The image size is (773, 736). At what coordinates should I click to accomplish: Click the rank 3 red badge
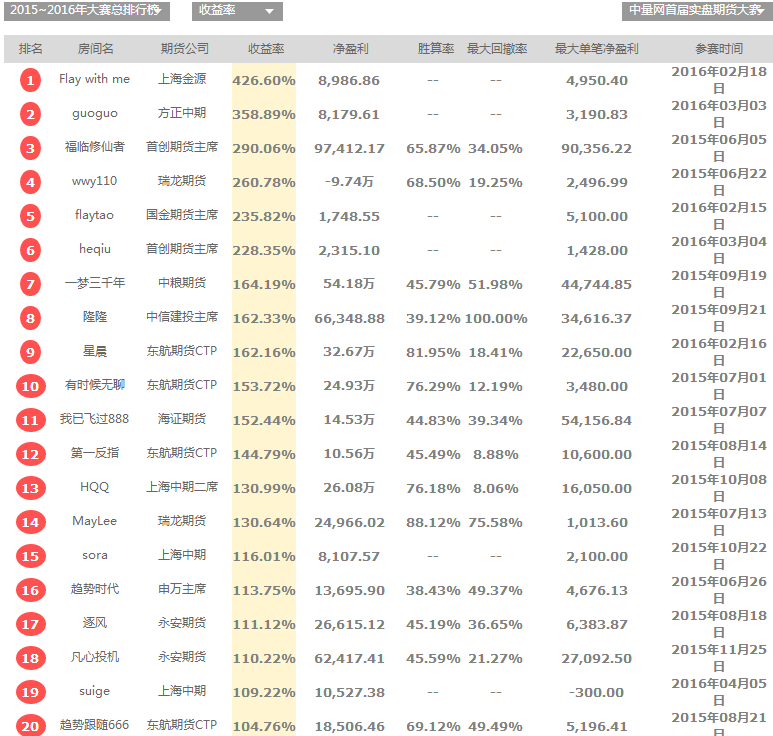30,148
